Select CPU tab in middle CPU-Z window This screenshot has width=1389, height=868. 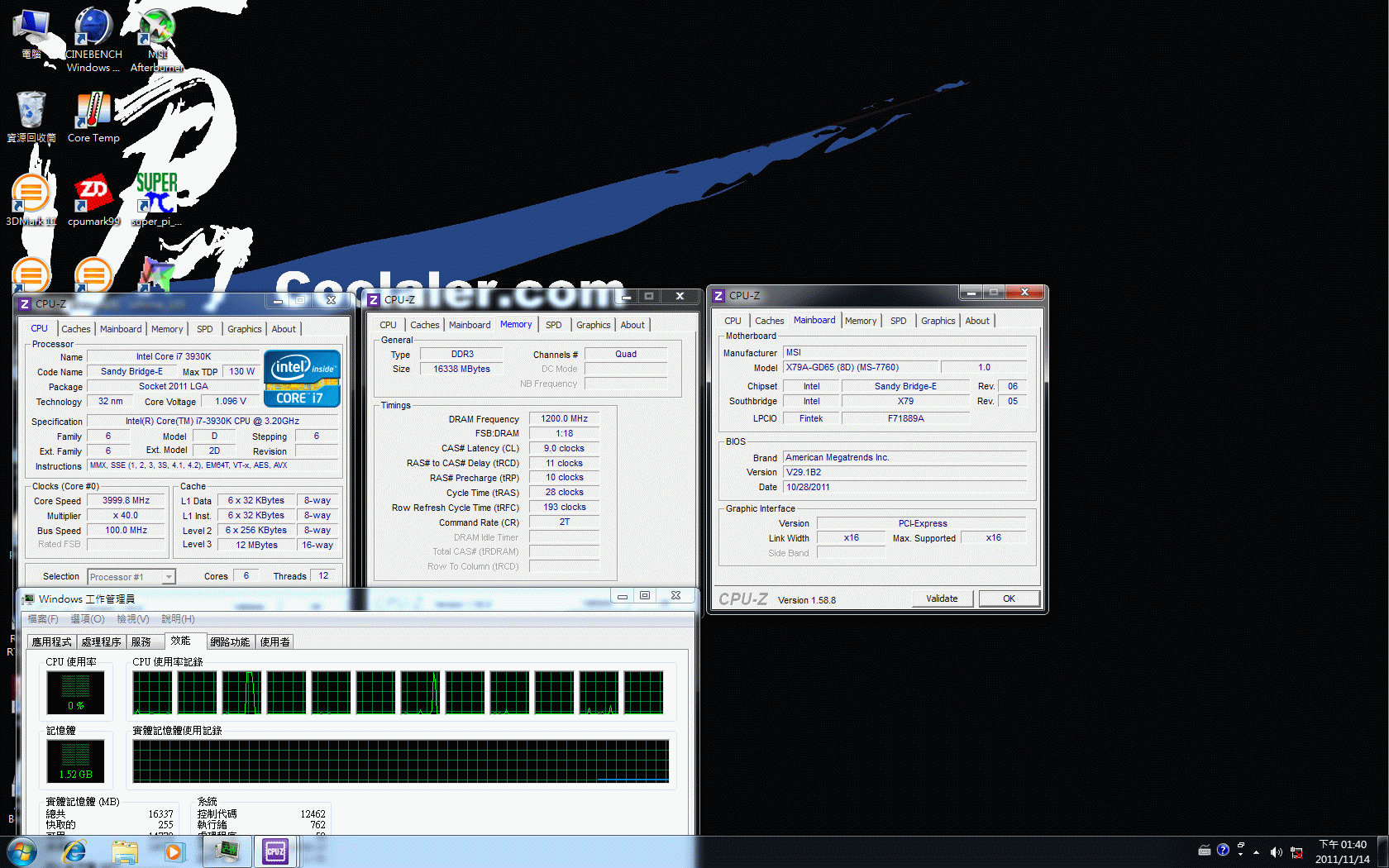click(x=388, y=325)
